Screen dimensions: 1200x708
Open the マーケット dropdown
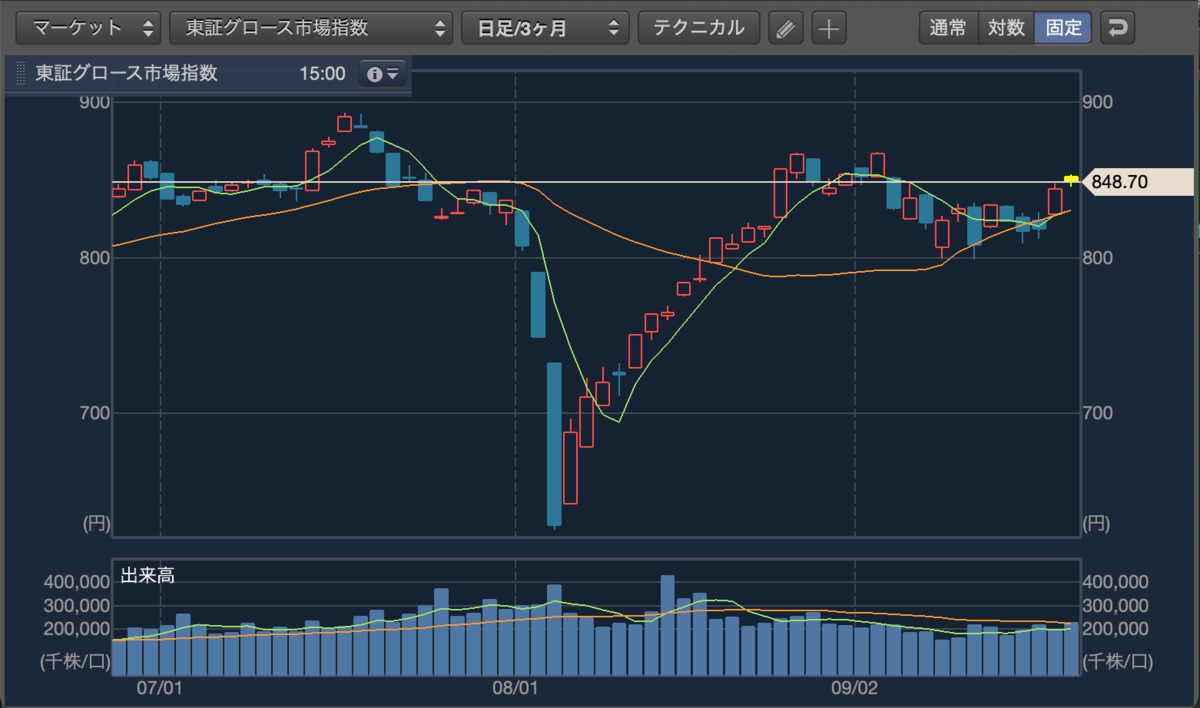pyautogui.click(x=90, y=28)
